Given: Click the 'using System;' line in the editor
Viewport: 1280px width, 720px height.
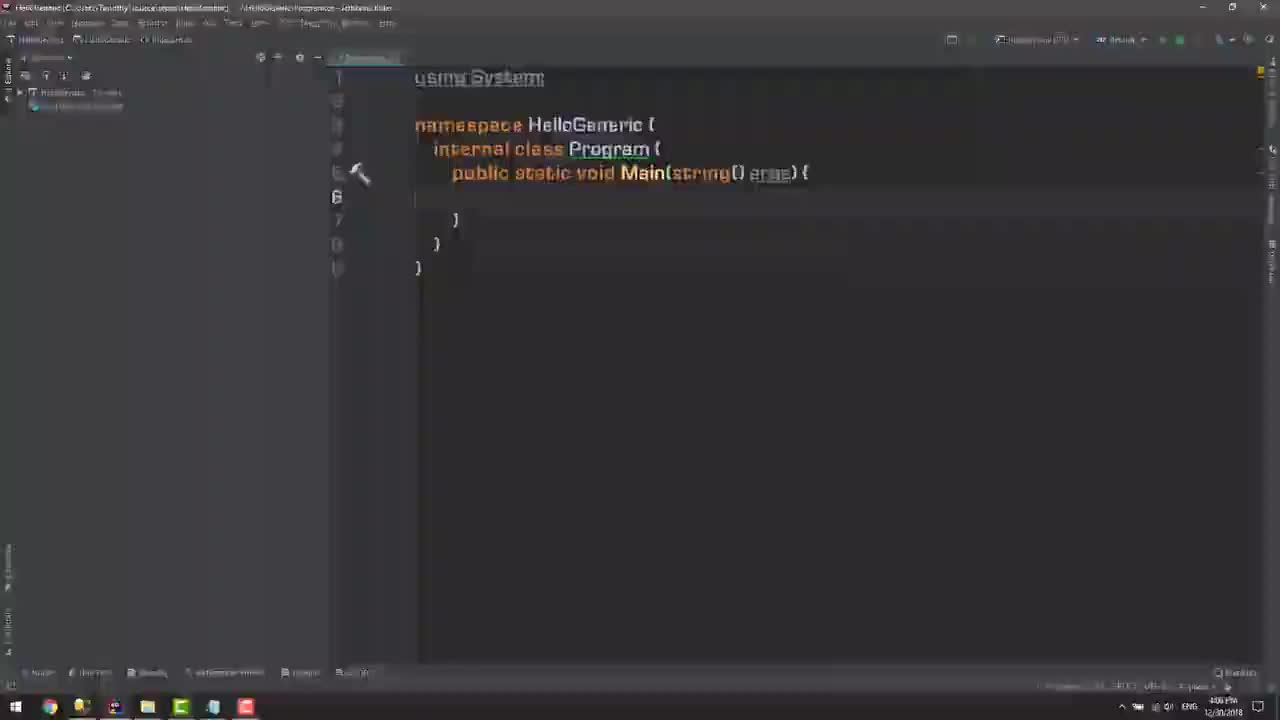Looking at the screenshot, I should tap(479, 78).
